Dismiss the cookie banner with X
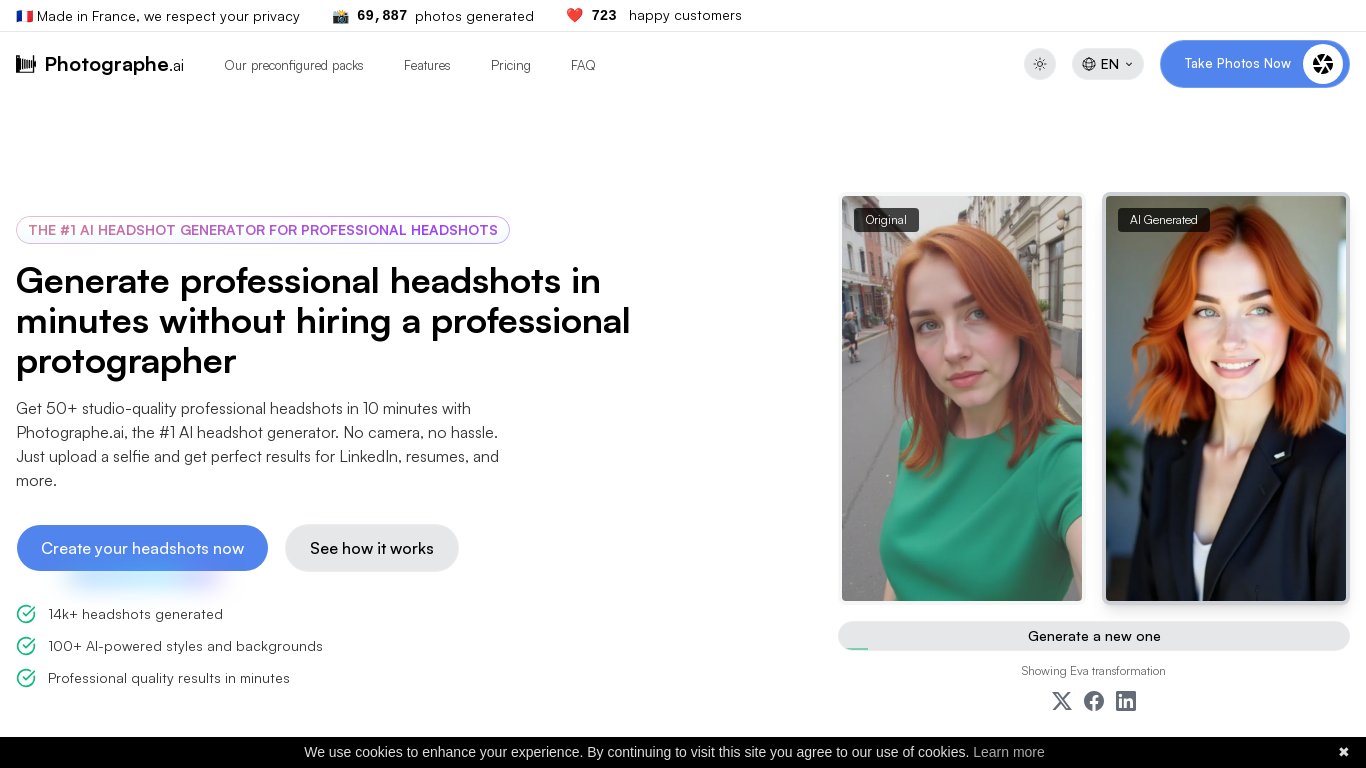1366x768 pixels. [x=1343, y=752]
